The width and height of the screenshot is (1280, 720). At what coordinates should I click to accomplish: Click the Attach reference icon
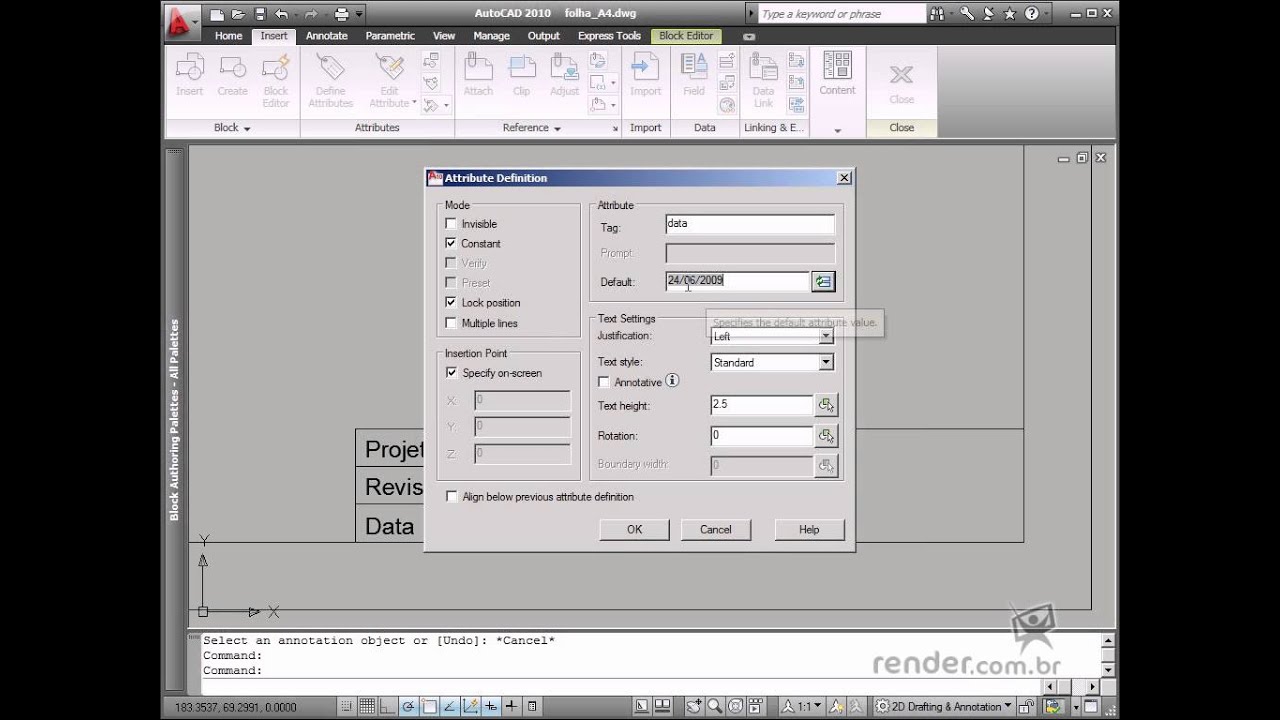point(478,68)
